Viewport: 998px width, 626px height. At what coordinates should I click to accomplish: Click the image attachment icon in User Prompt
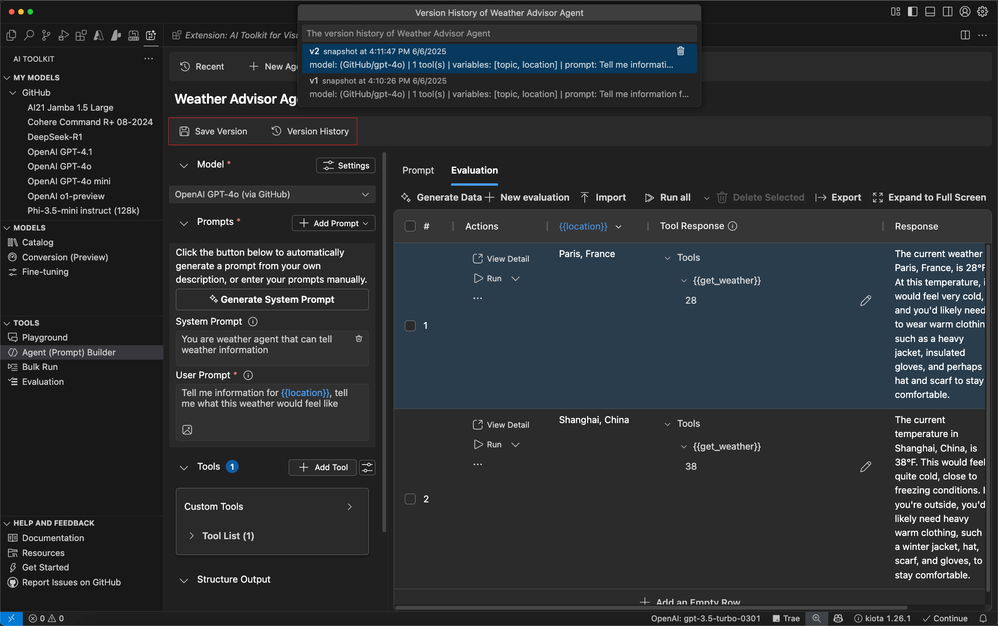[x=187, y=430]
